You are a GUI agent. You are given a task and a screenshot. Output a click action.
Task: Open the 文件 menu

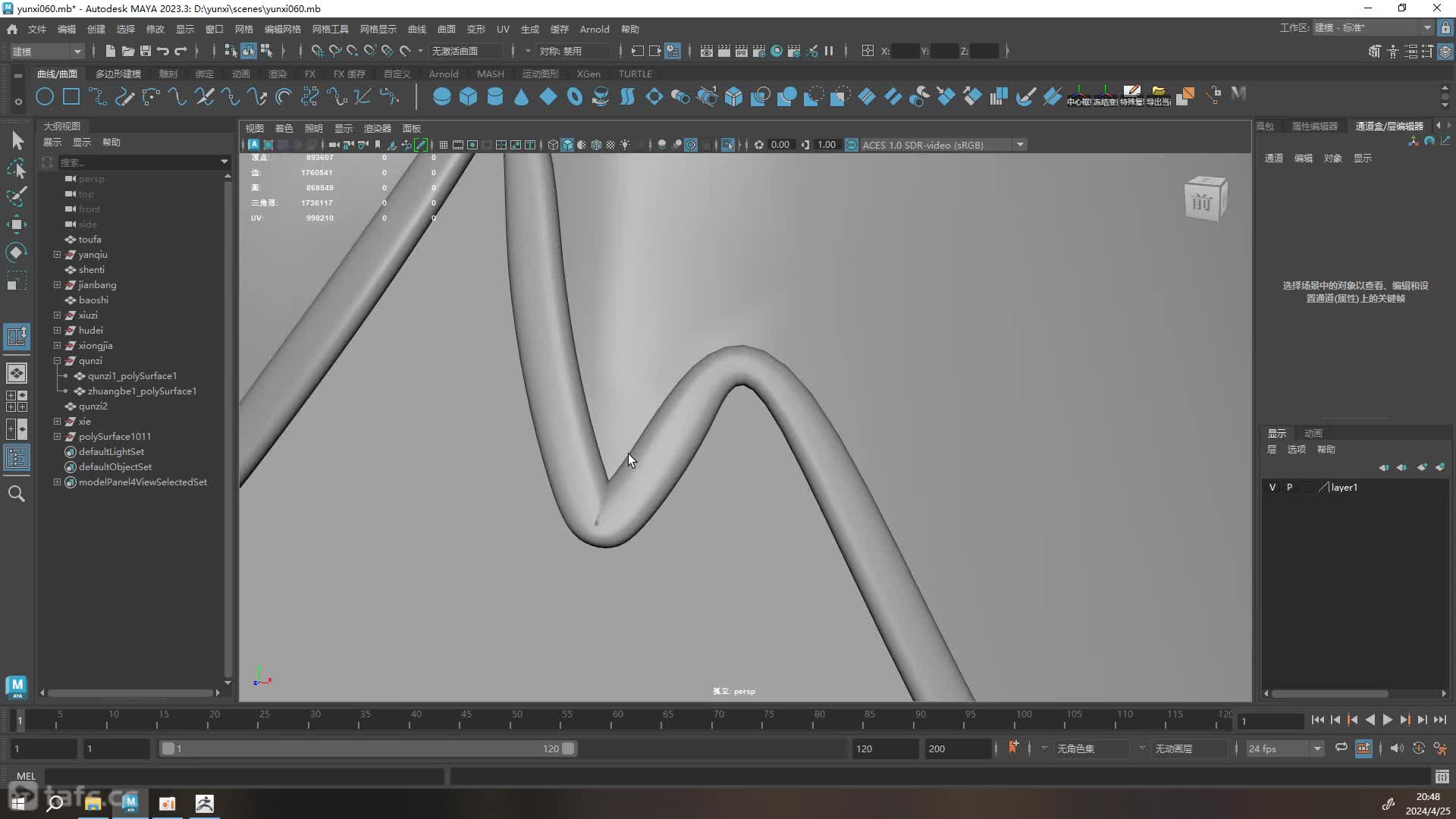coord(37,29)
